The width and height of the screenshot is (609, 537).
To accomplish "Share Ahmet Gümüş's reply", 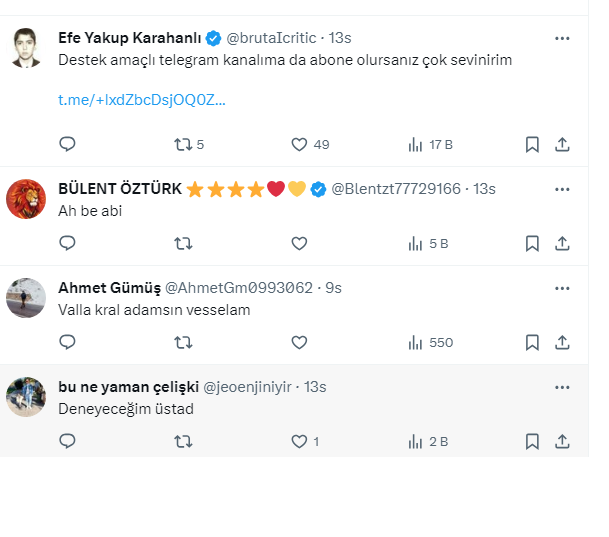I will 562,342.
